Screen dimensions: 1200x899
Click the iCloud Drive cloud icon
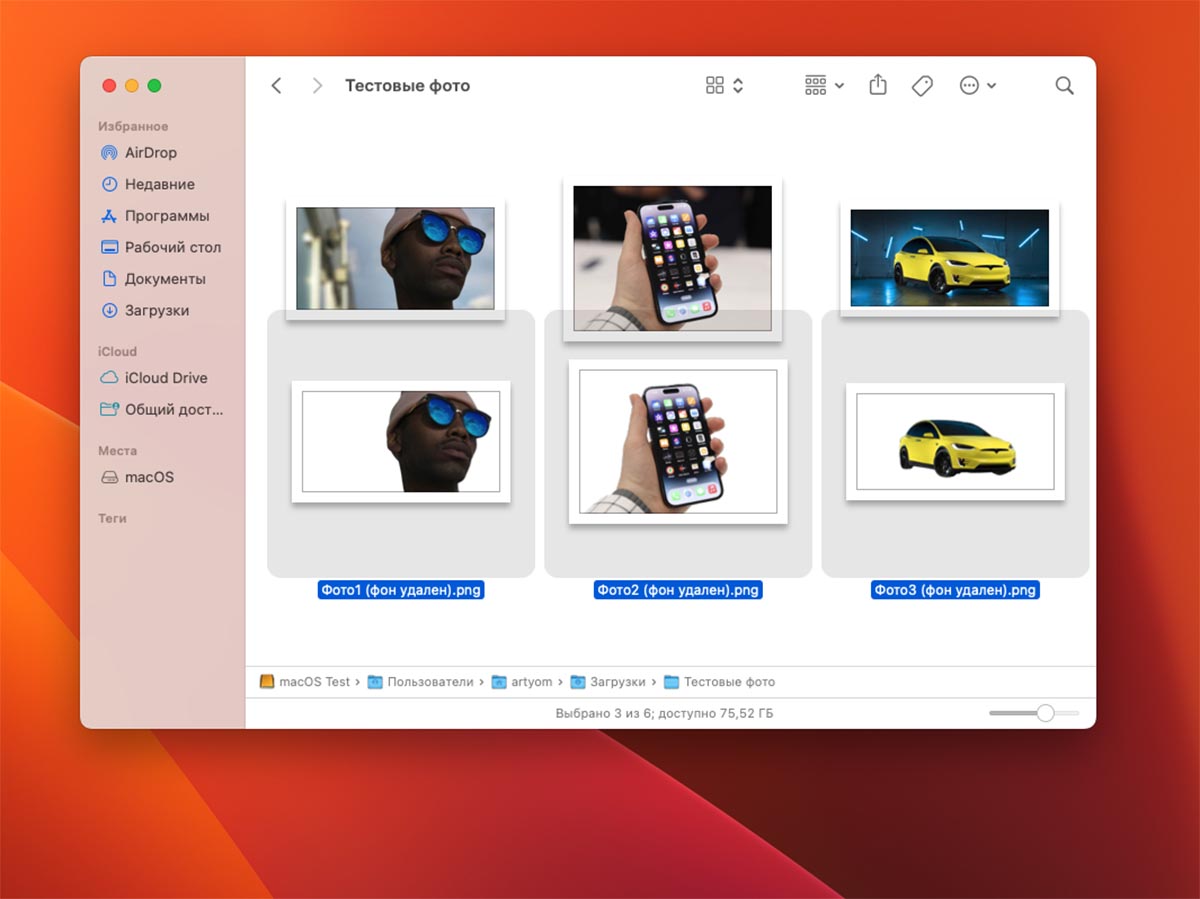tap(110, 378)
